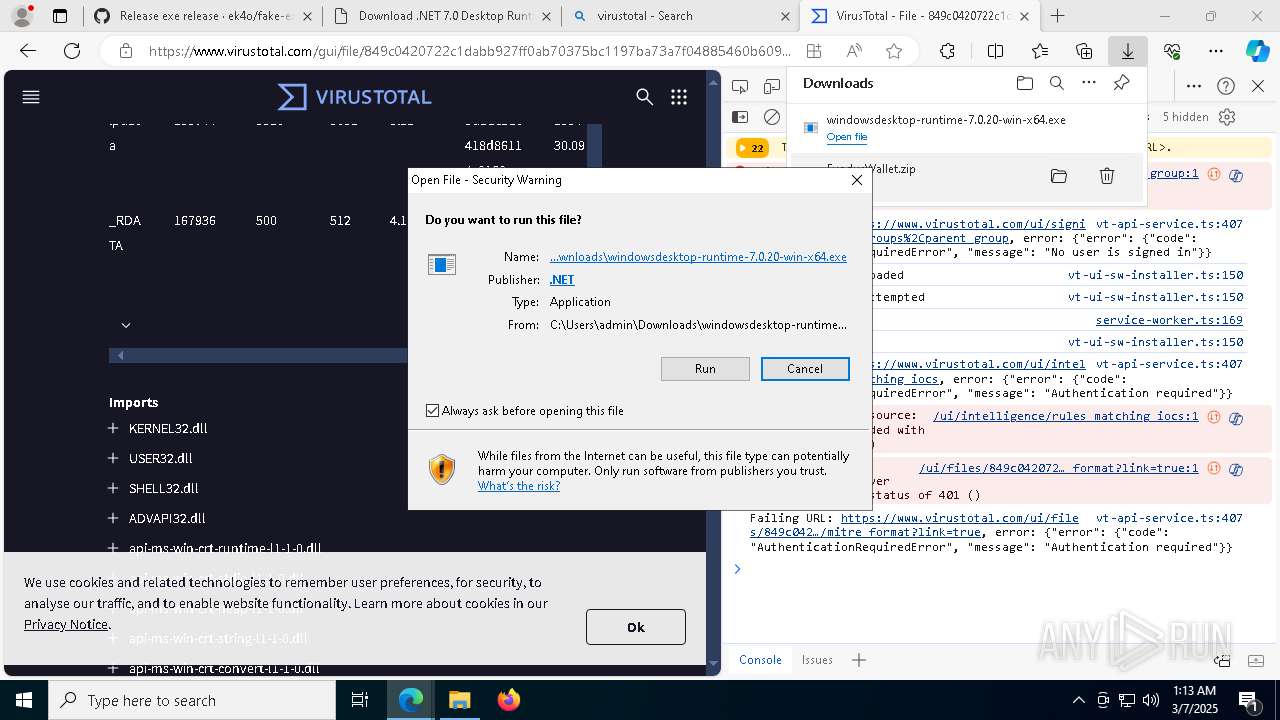
Task: Click browser address bar URL
Action: click(x=470, y=52)
